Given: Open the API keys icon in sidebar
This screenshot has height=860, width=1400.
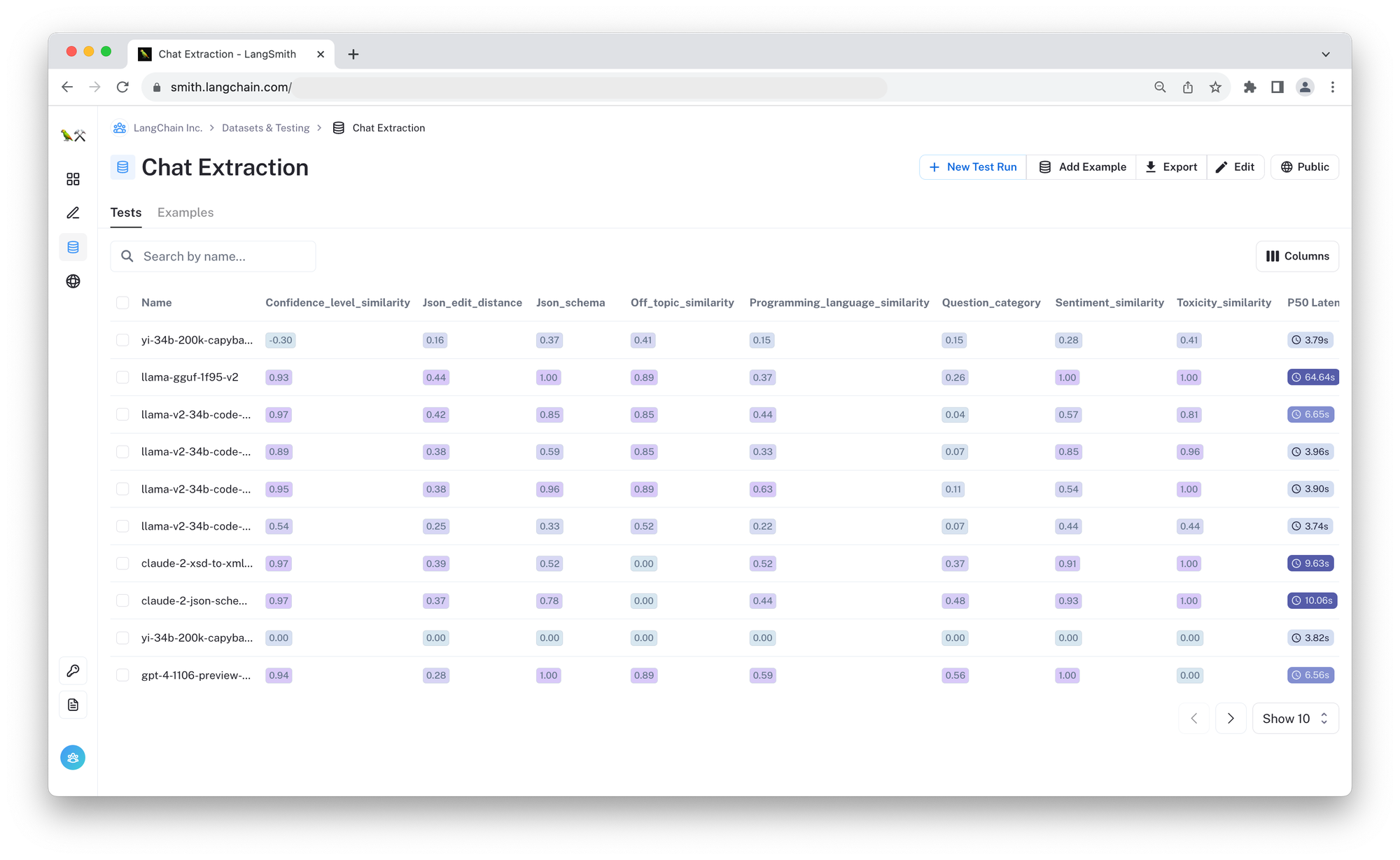Looking at the screenshot, I should pyautogui.click(x=73, y=670).
